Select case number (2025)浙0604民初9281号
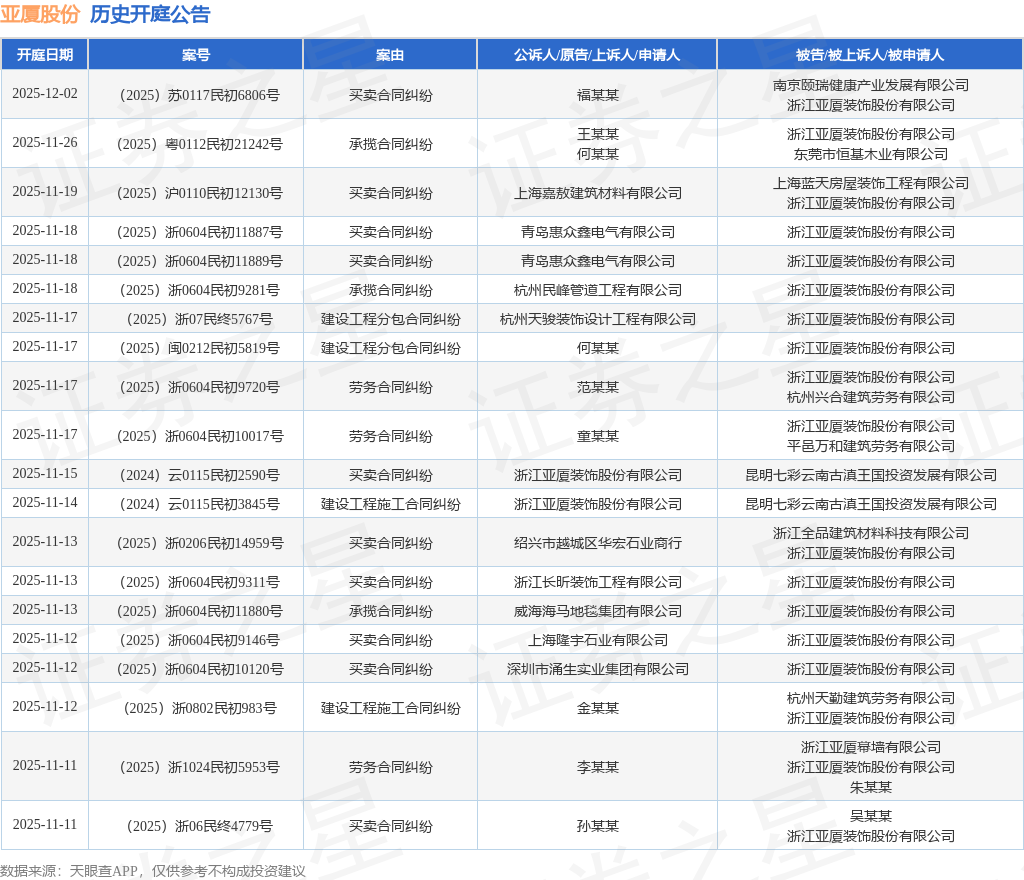This screenshot has height=880, width=1024. [199, 291]
